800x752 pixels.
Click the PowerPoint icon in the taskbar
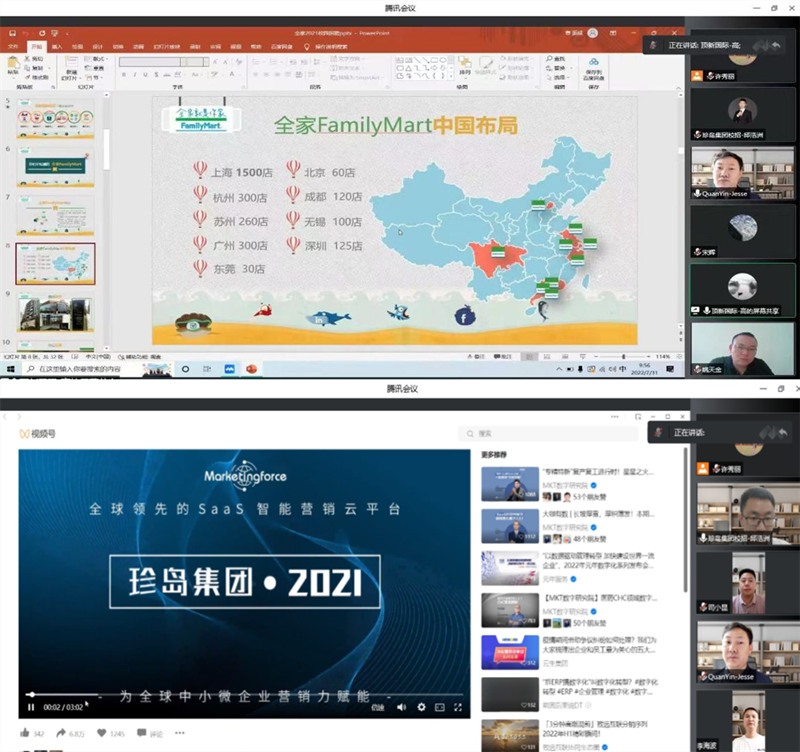pos(251,369)
